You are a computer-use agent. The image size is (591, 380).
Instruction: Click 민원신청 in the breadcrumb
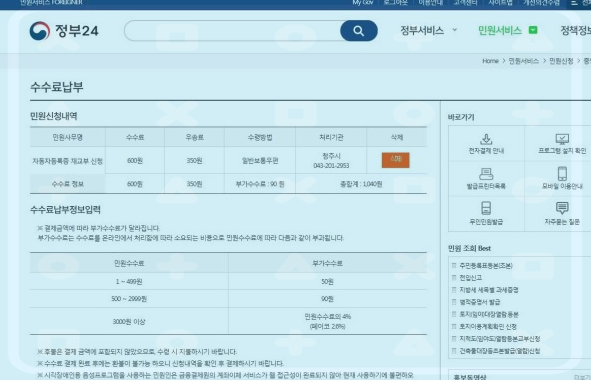point(561,61)
